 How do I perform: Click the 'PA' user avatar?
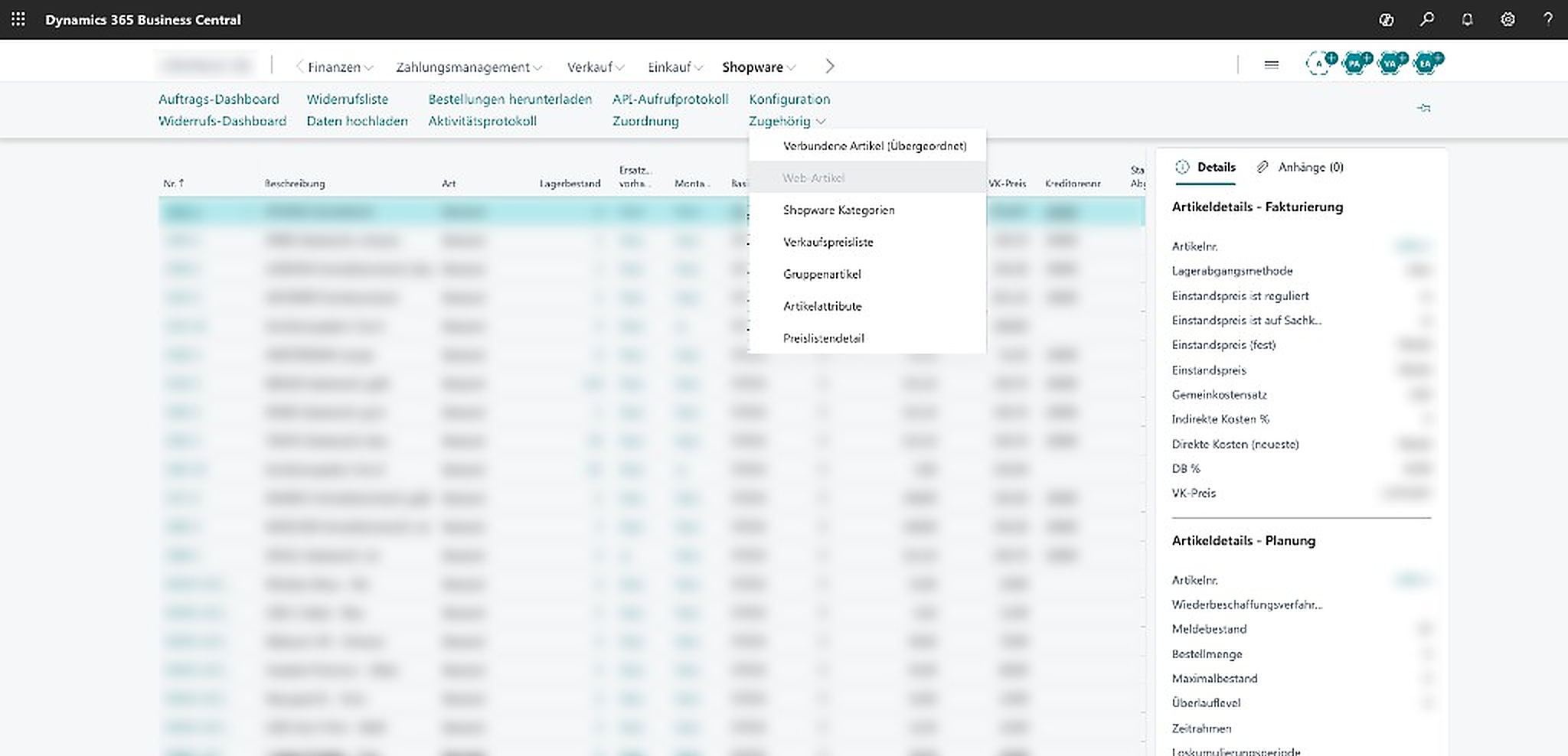point(1355,64)
